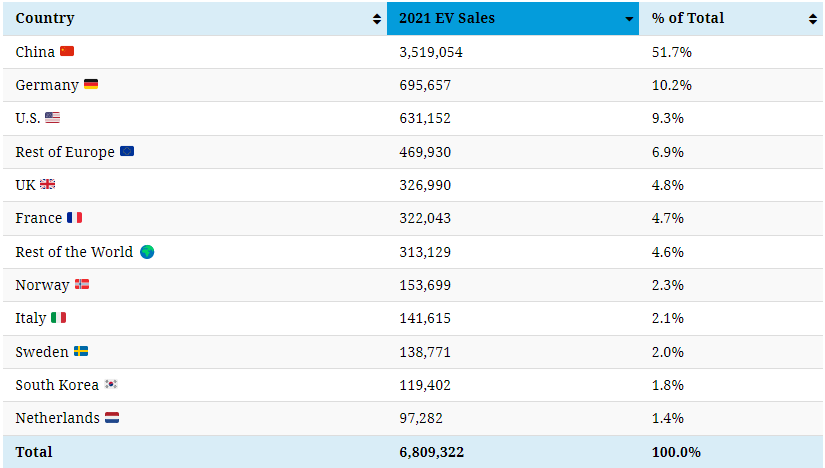
Task: Click the Sweden flag icon
Action: 81,352
